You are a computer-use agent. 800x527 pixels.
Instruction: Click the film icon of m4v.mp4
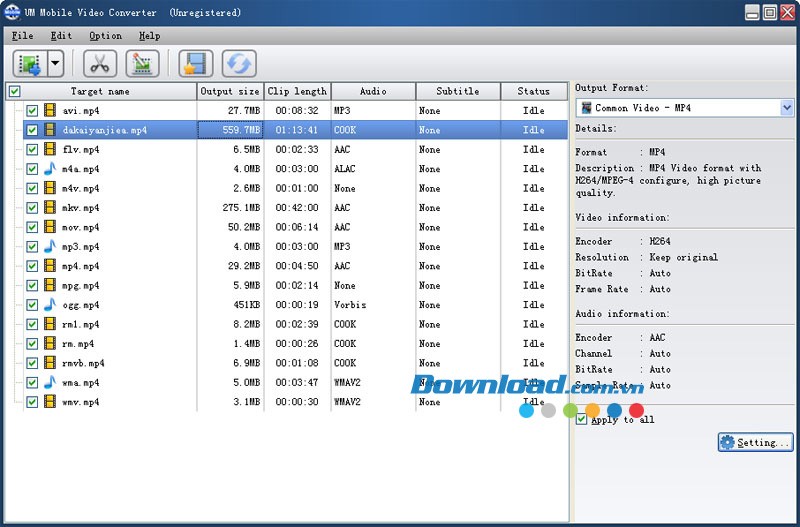[50, 188]
